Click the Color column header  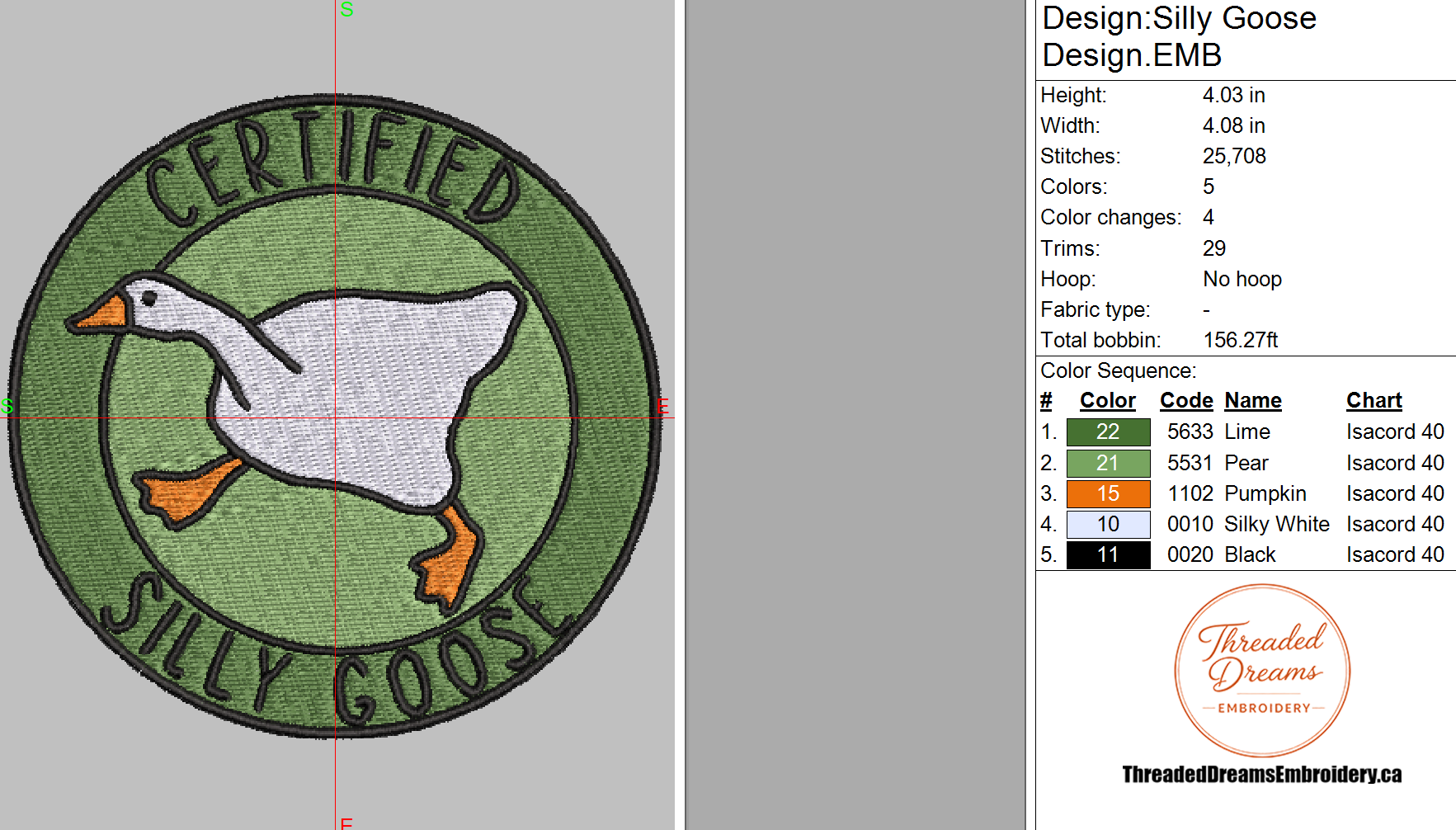(x=1108, y=401)
